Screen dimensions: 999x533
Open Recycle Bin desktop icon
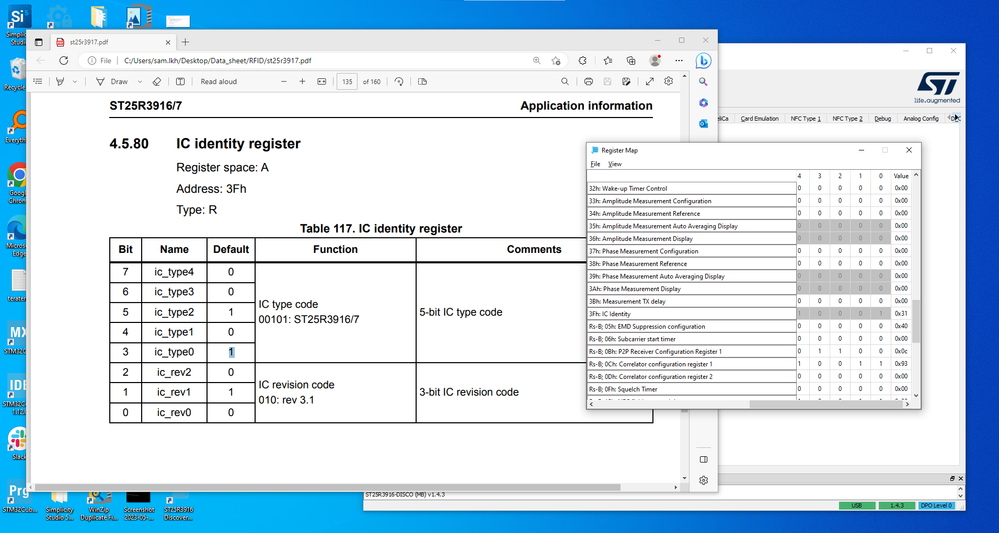tap(17, 75)
